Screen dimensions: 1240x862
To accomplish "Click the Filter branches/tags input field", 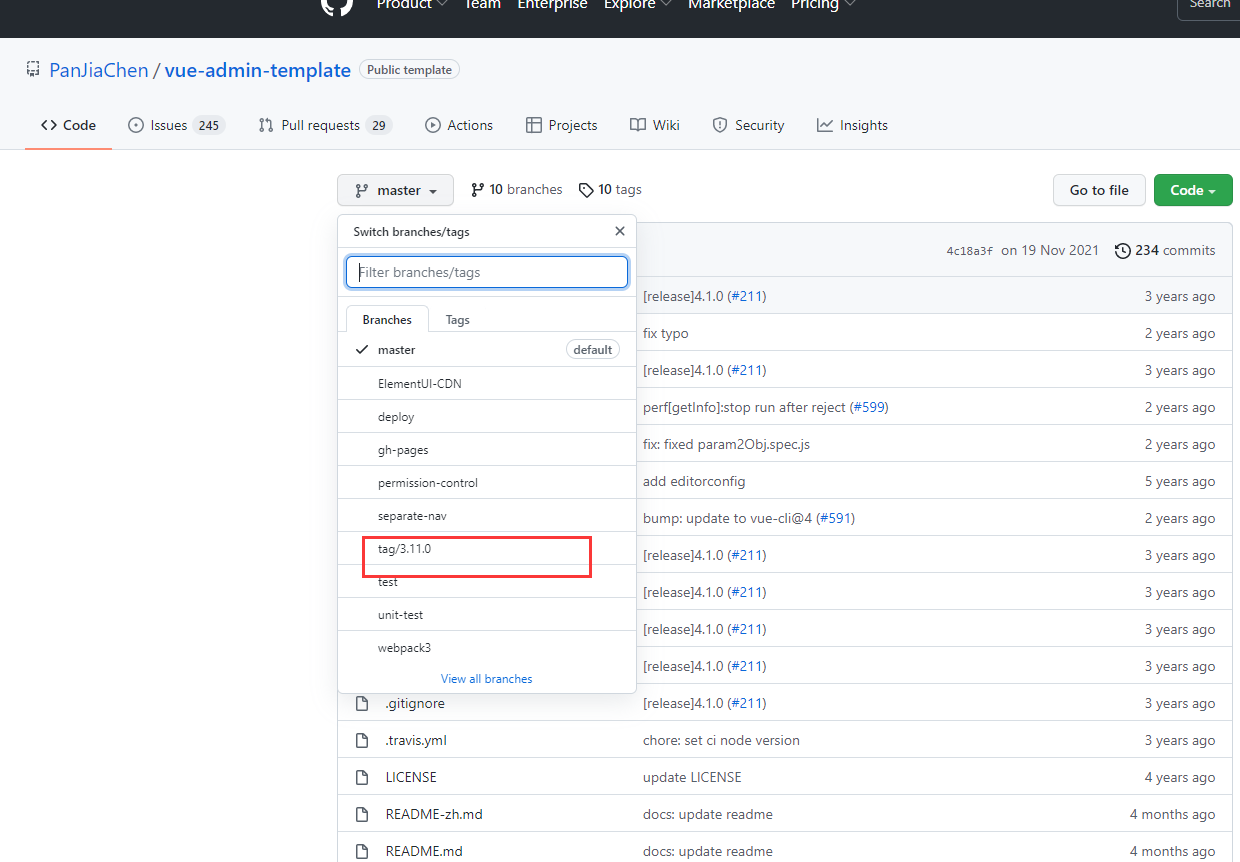I will coord(486,271).
